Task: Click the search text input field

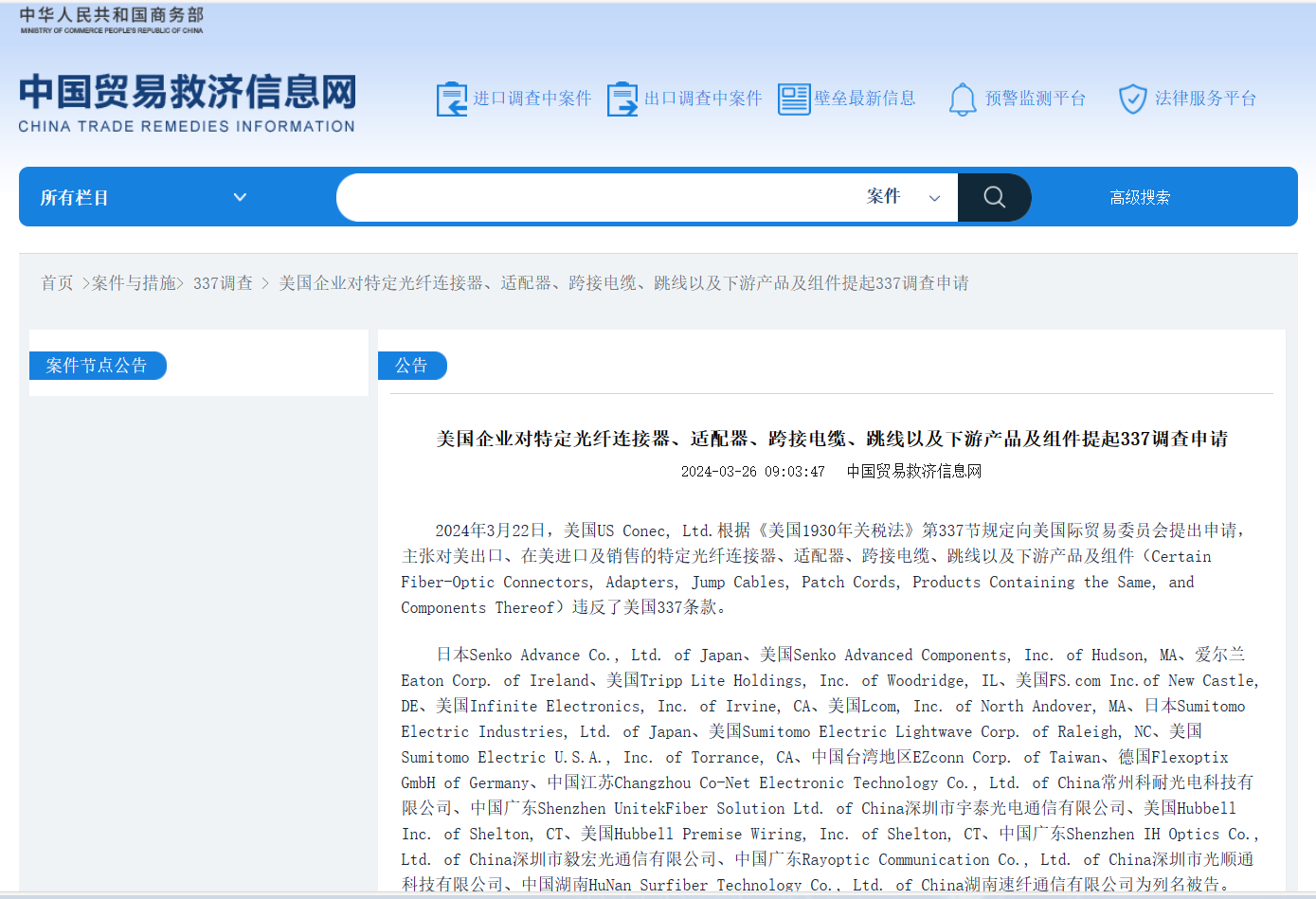Action: [597, 197]
